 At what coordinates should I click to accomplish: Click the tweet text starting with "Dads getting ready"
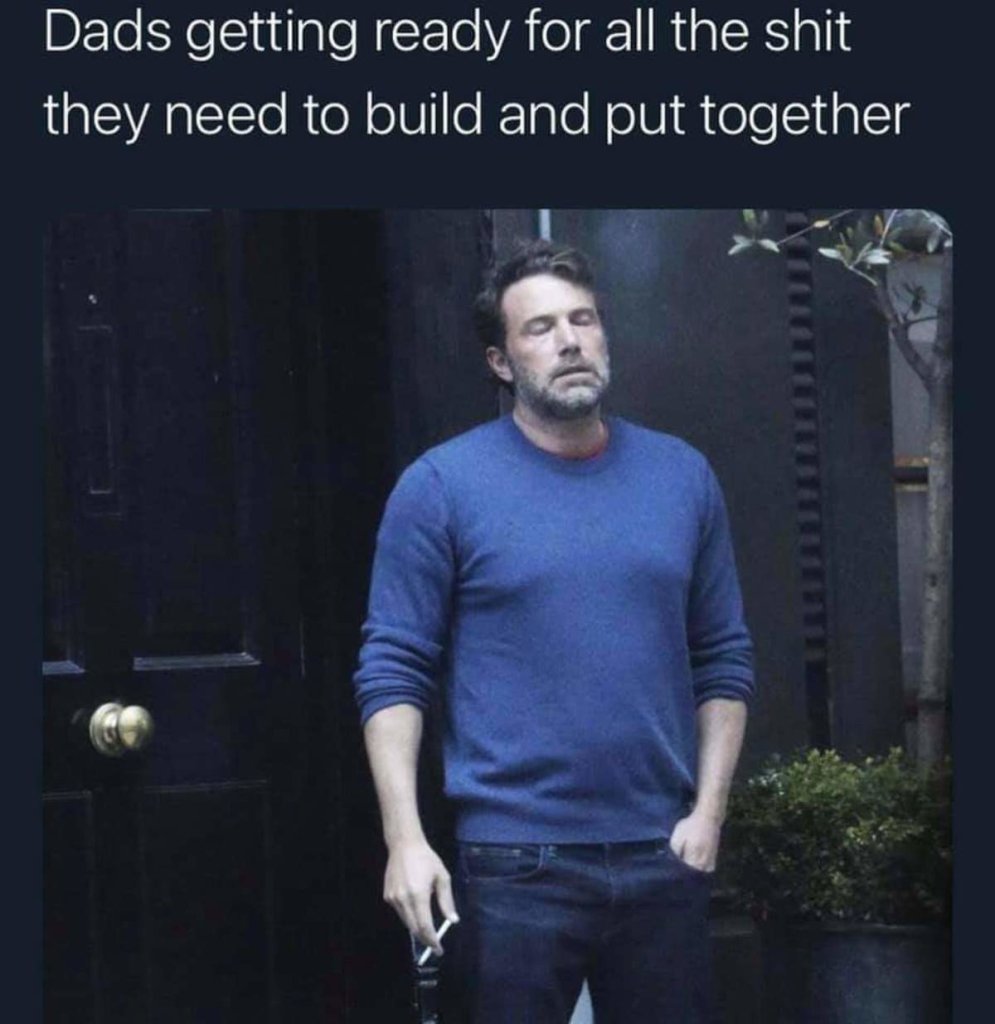(x=475, y=73)
